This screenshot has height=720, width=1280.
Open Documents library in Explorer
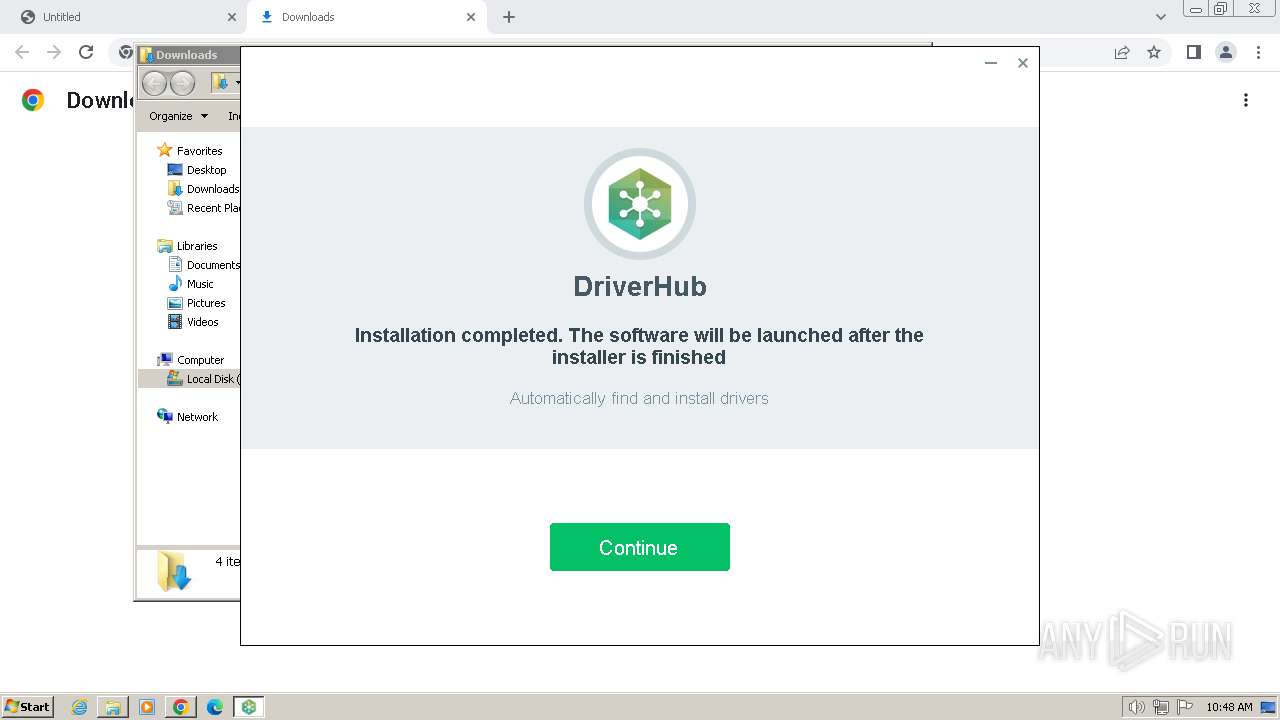click(204, 265)
